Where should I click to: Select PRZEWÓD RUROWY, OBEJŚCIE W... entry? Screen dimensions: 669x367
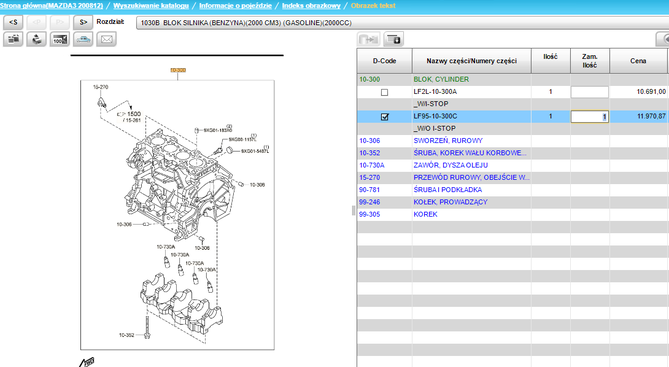pos(471,178)
